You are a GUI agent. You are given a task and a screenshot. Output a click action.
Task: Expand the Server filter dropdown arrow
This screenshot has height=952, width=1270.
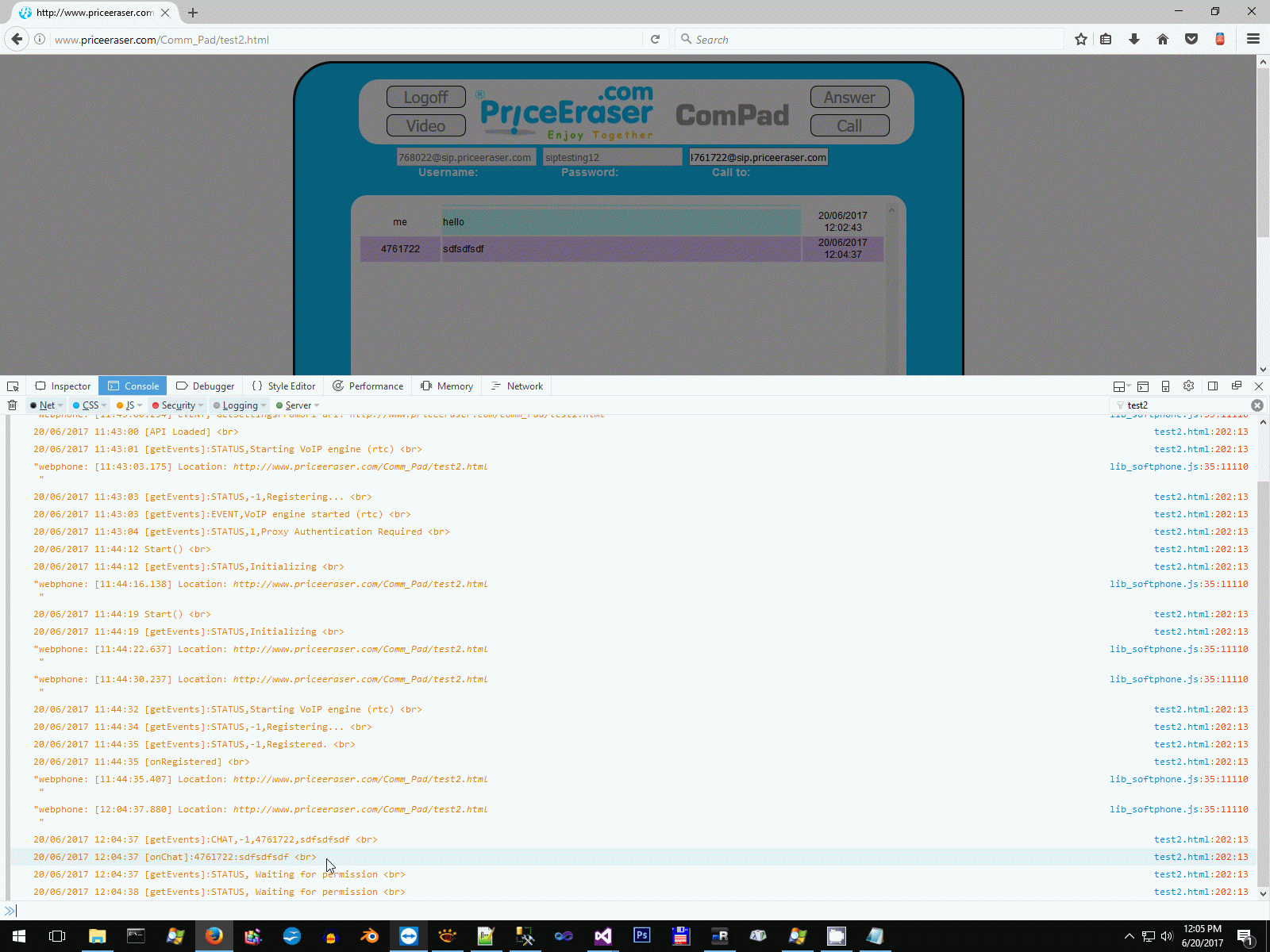pyautogui.click(x=317, y=405)
